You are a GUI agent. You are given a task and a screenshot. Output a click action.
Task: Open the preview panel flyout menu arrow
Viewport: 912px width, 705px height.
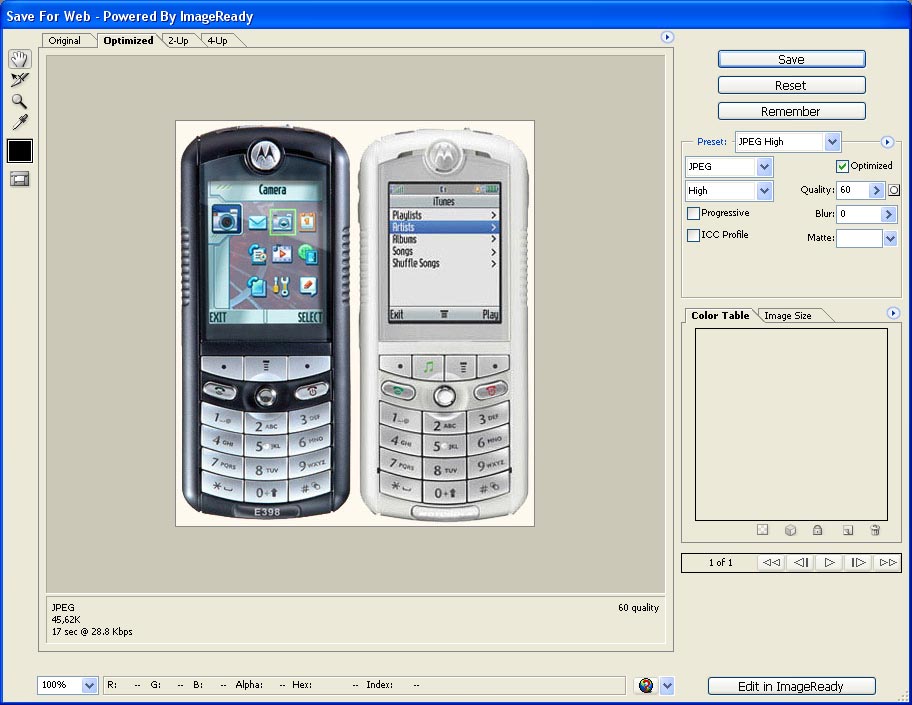point(667,37)
